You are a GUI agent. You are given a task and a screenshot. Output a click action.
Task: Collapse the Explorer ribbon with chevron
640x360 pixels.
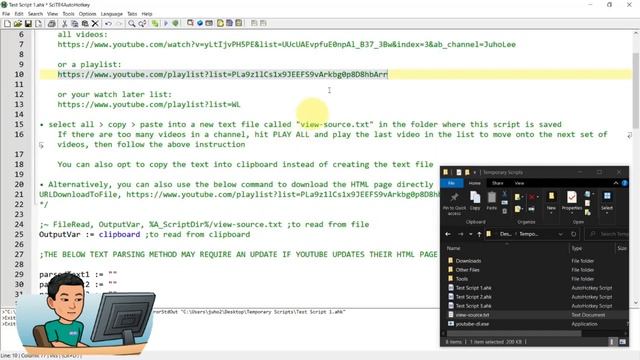coord(616,183)
